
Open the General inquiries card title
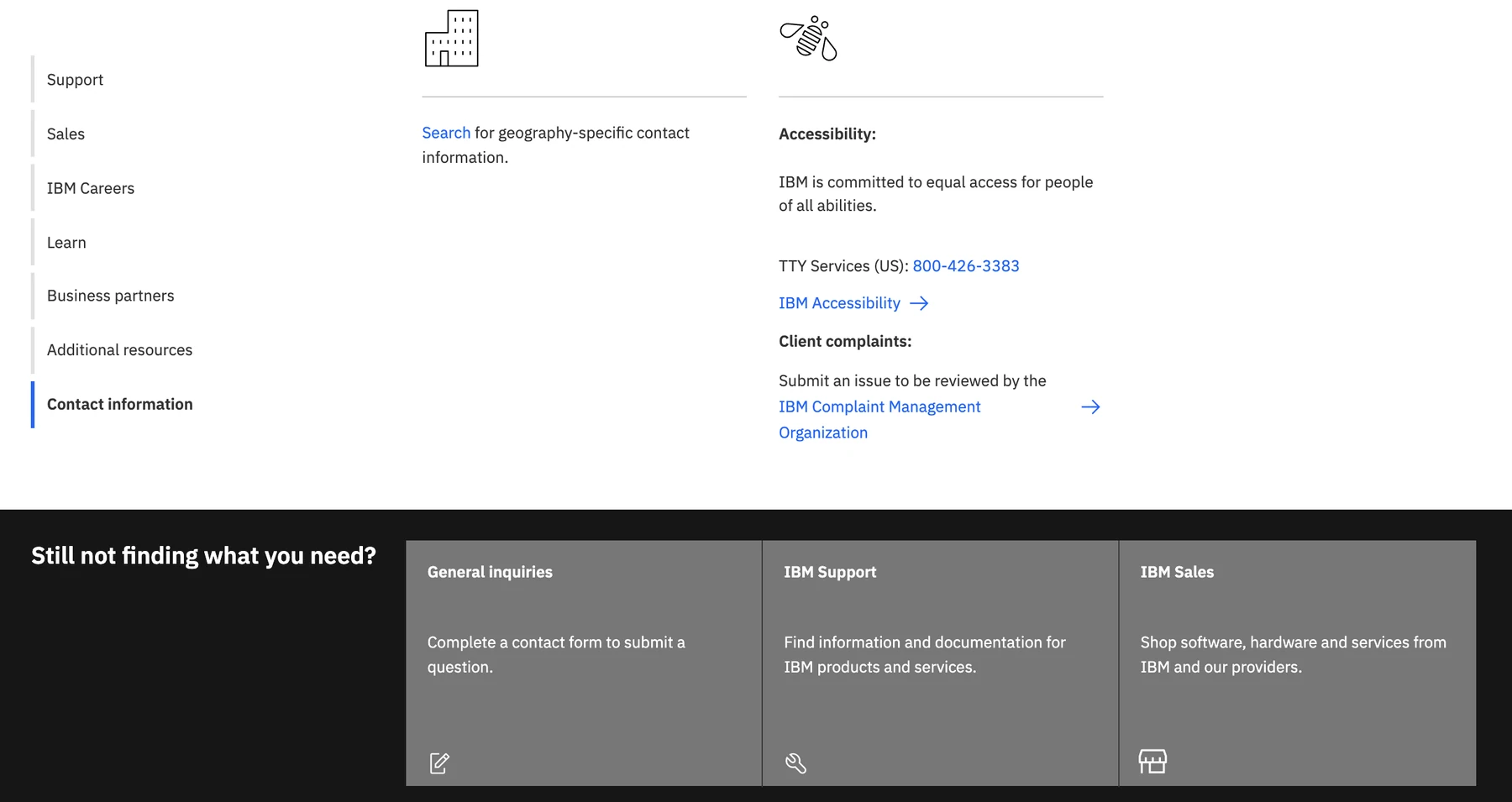[490, 572]
